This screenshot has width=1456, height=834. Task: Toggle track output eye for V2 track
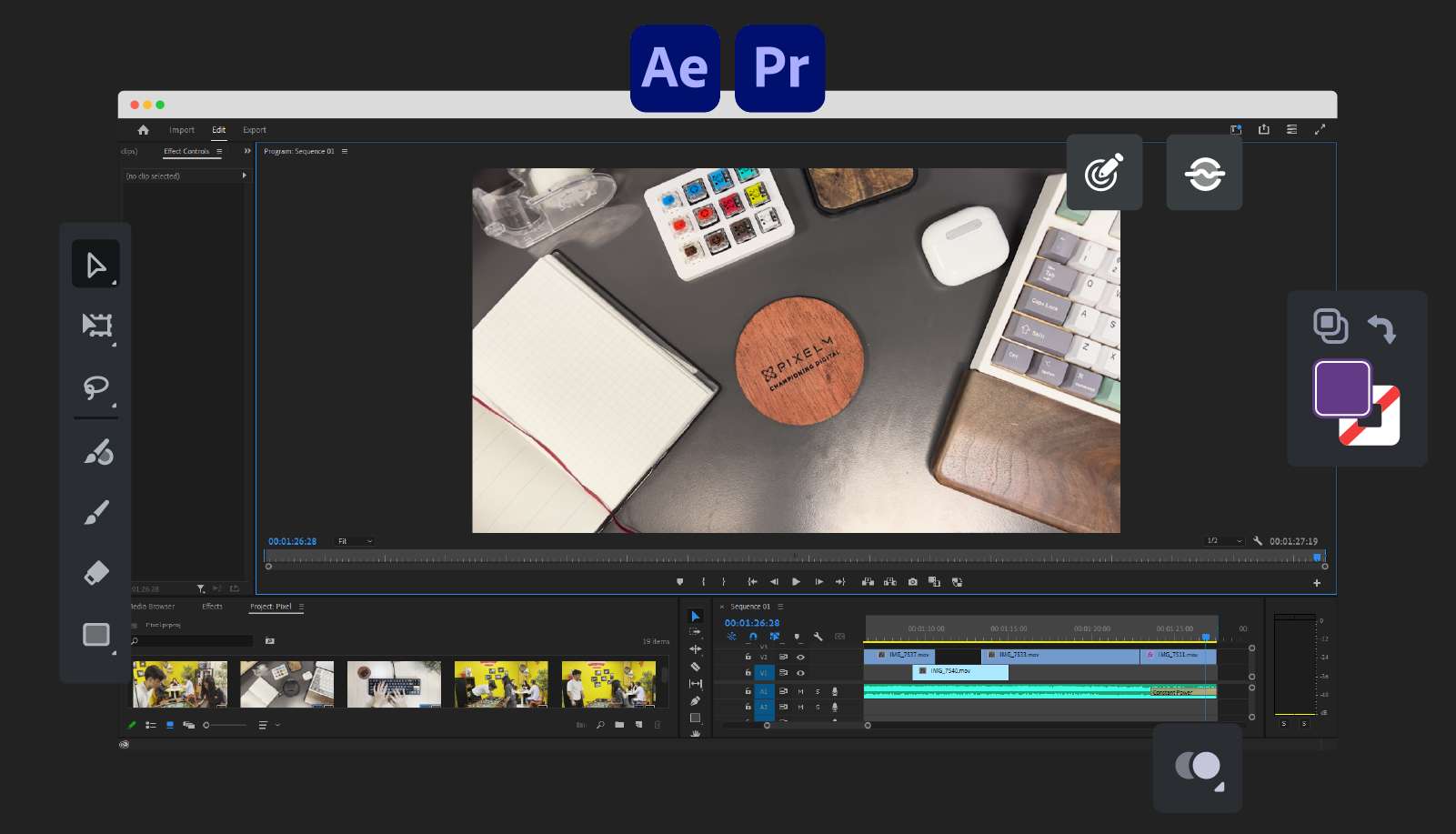(x=800, y=657)
